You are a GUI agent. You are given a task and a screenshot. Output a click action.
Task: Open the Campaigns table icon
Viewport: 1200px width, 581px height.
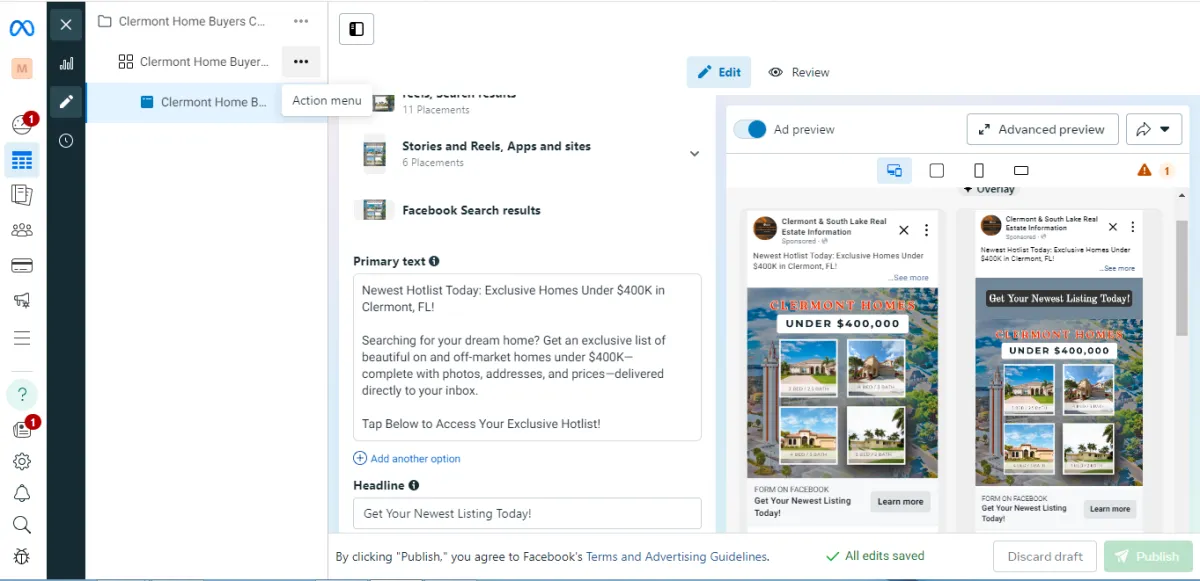22,160
